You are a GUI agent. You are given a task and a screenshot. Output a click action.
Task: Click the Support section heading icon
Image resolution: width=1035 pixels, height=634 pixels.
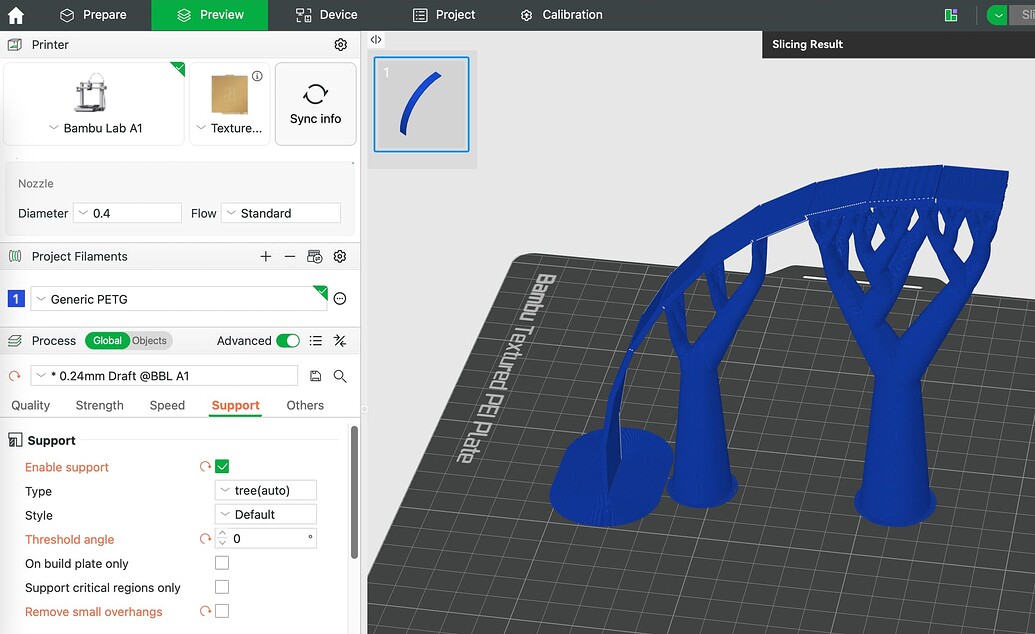15,440
